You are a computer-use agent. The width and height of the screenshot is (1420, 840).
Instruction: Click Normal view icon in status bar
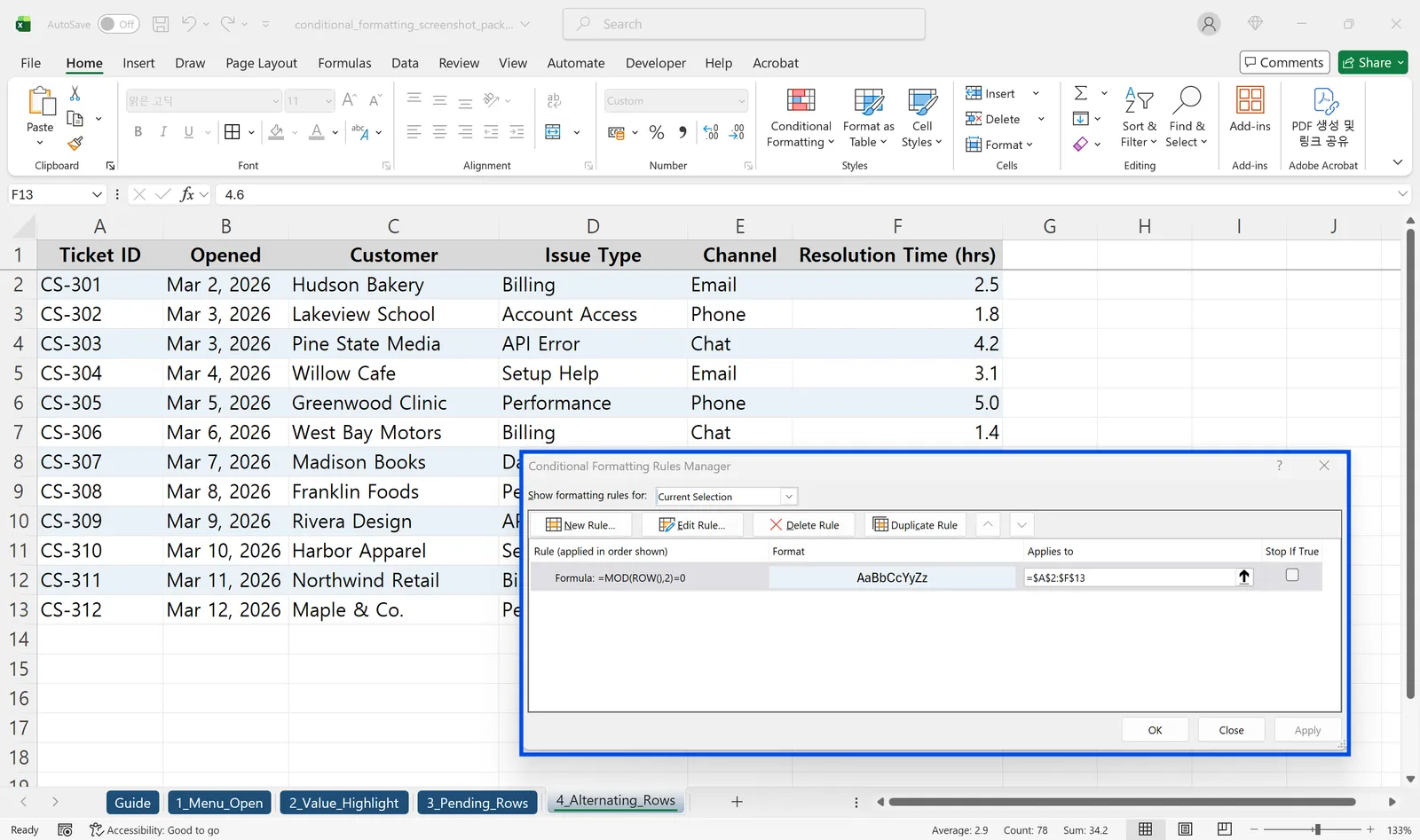[1146, 829]
